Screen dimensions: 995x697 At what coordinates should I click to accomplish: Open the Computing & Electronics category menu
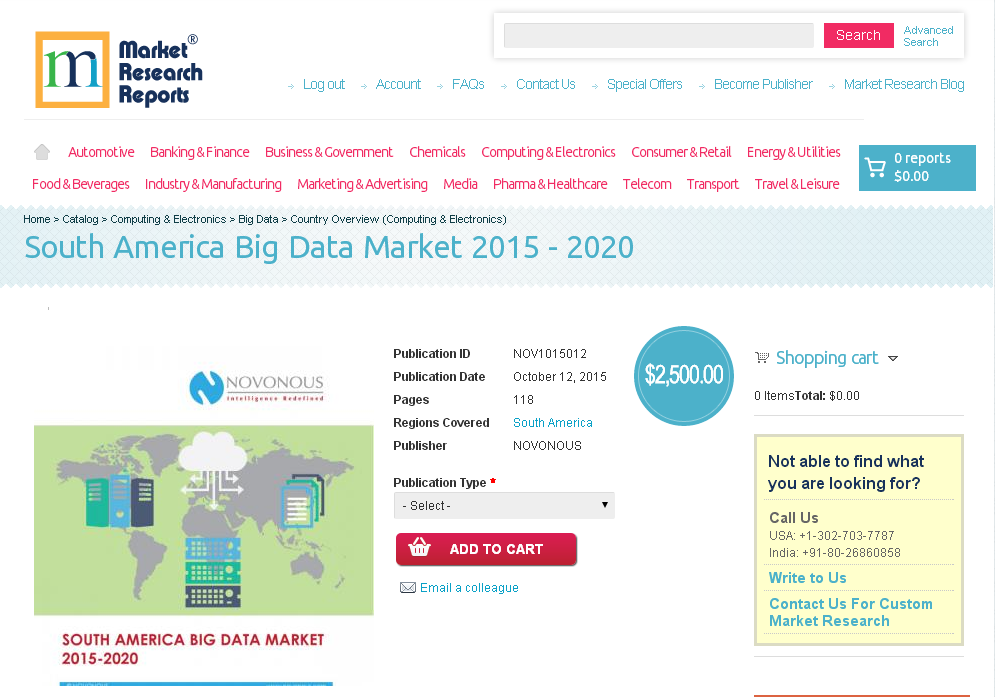point(548,152)
